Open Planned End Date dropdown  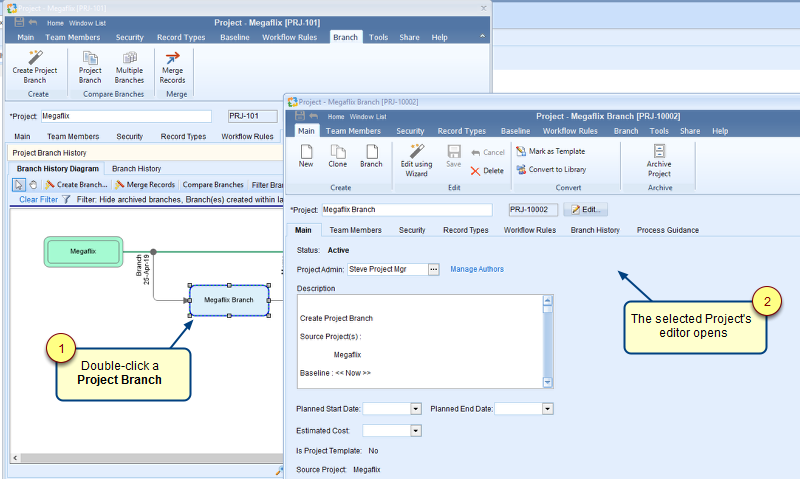(x=547, y=409)
